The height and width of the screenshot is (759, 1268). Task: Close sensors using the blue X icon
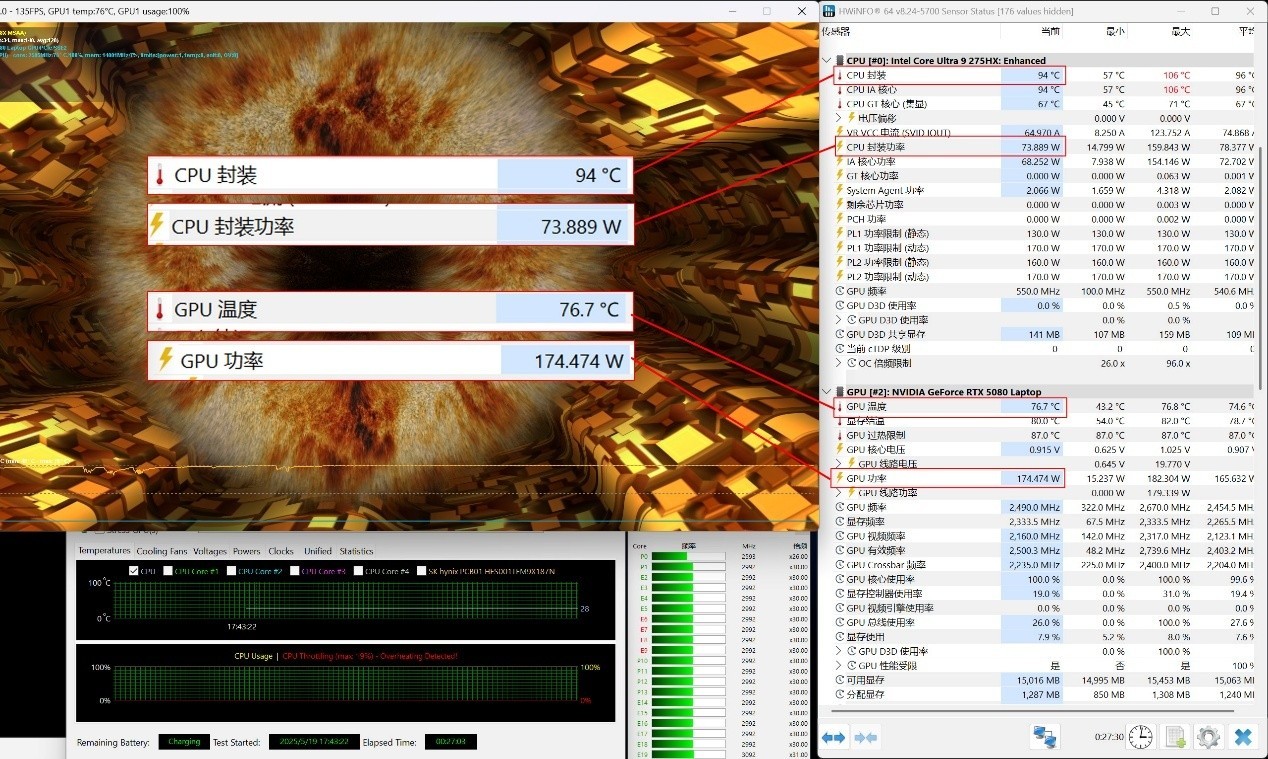click(x=1243, y=737)
